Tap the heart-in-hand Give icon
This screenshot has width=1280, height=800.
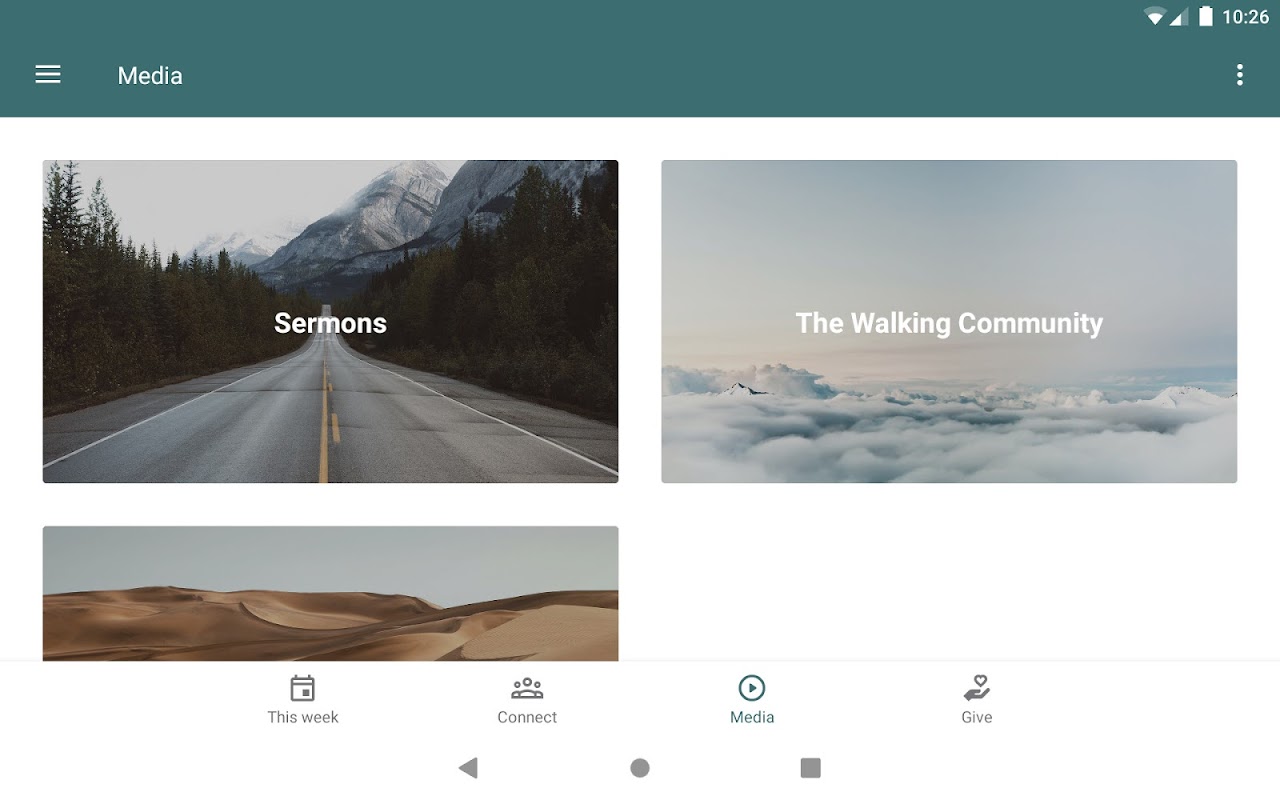pyautogui.click(x=977, y=688)
